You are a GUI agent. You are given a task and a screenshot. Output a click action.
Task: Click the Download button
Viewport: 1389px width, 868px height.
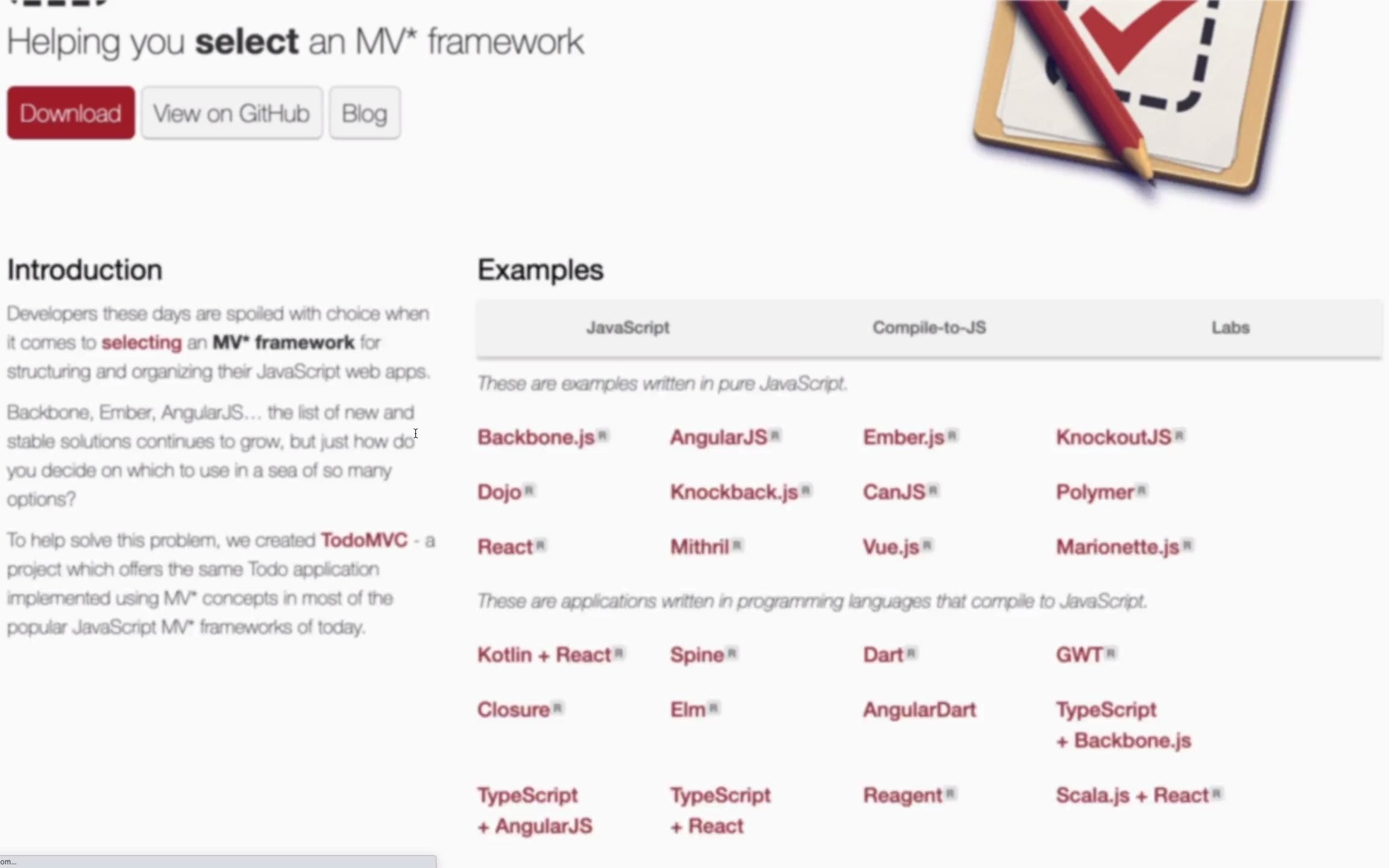point(70,112)
